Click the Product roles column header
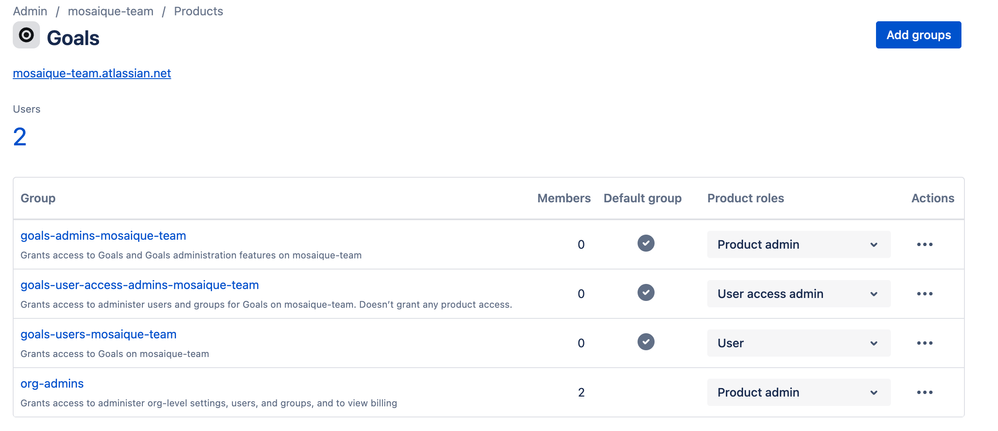The height and width of the screenshot is (431, 998). 745,198
